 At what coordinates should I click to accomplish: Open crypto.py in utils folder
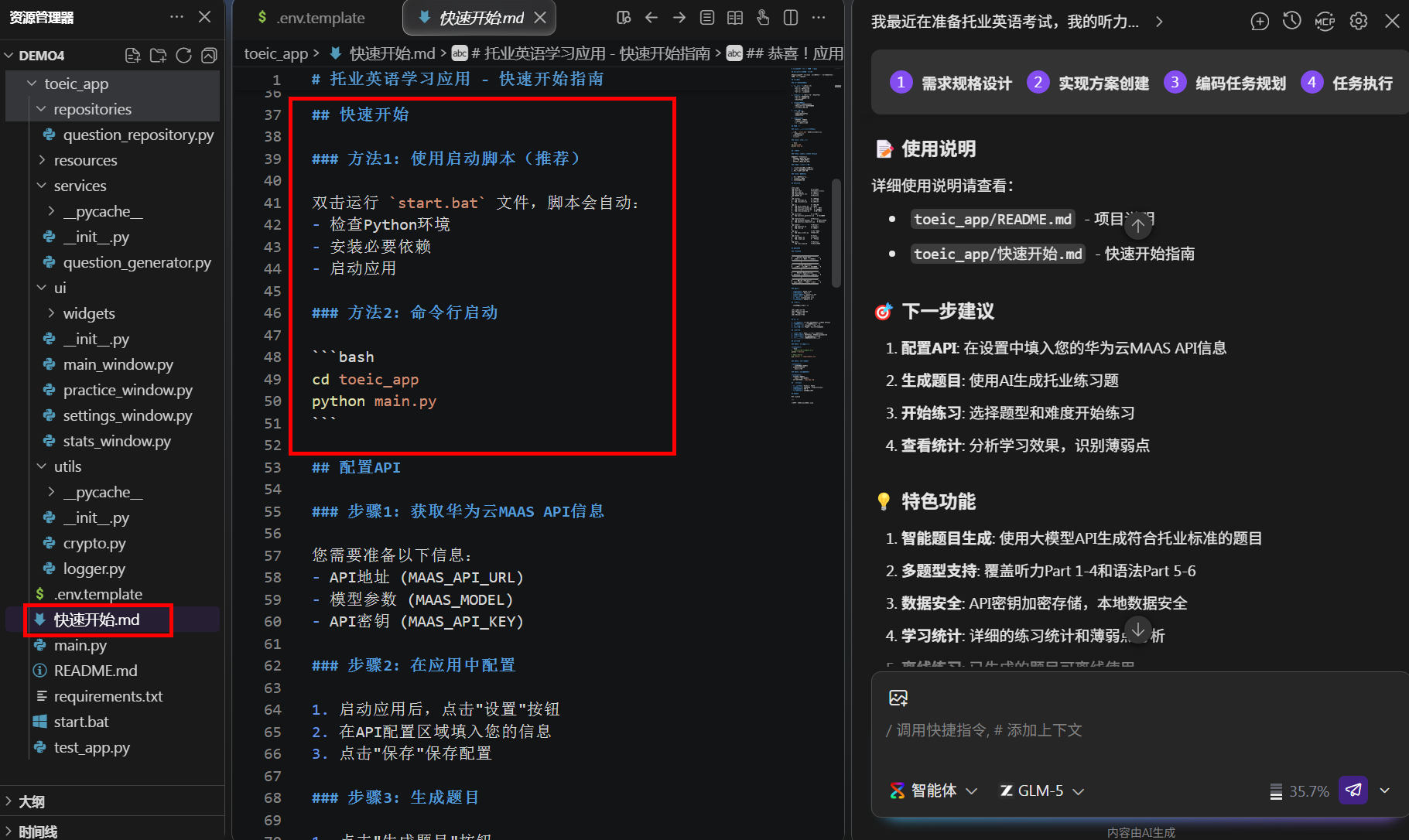[94, 543]
